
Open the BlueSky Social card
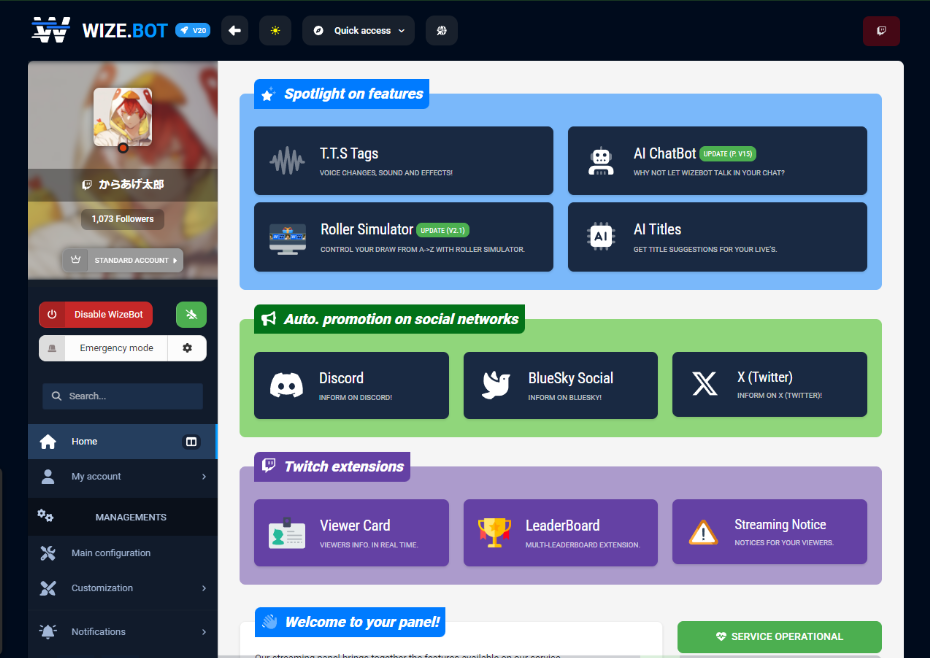pyautogui.click(x=560, y=386)
